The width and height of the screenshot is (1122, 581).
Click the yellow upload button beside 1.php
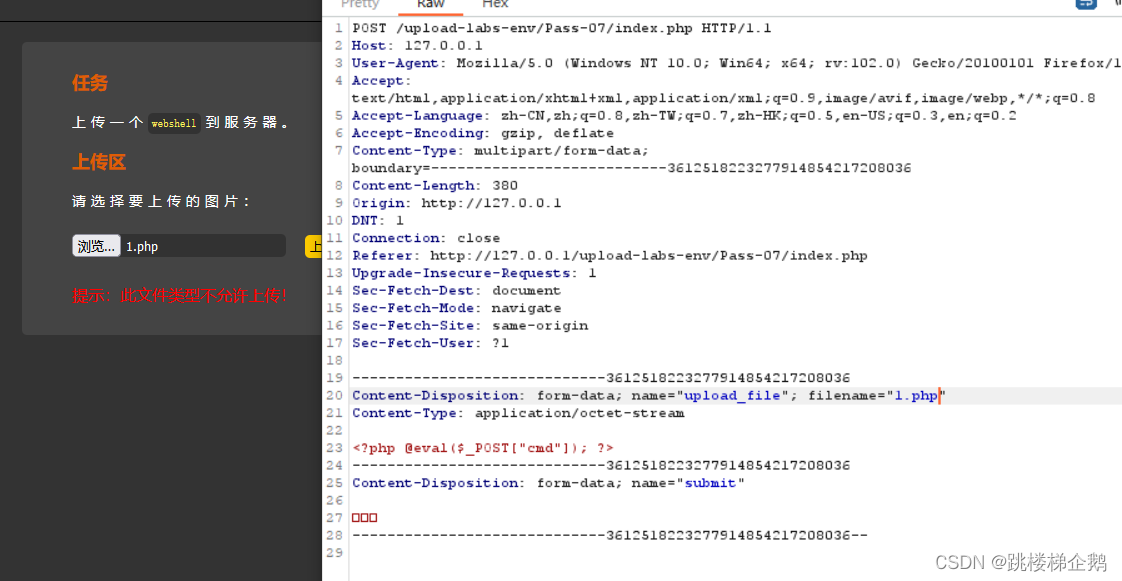313,246
